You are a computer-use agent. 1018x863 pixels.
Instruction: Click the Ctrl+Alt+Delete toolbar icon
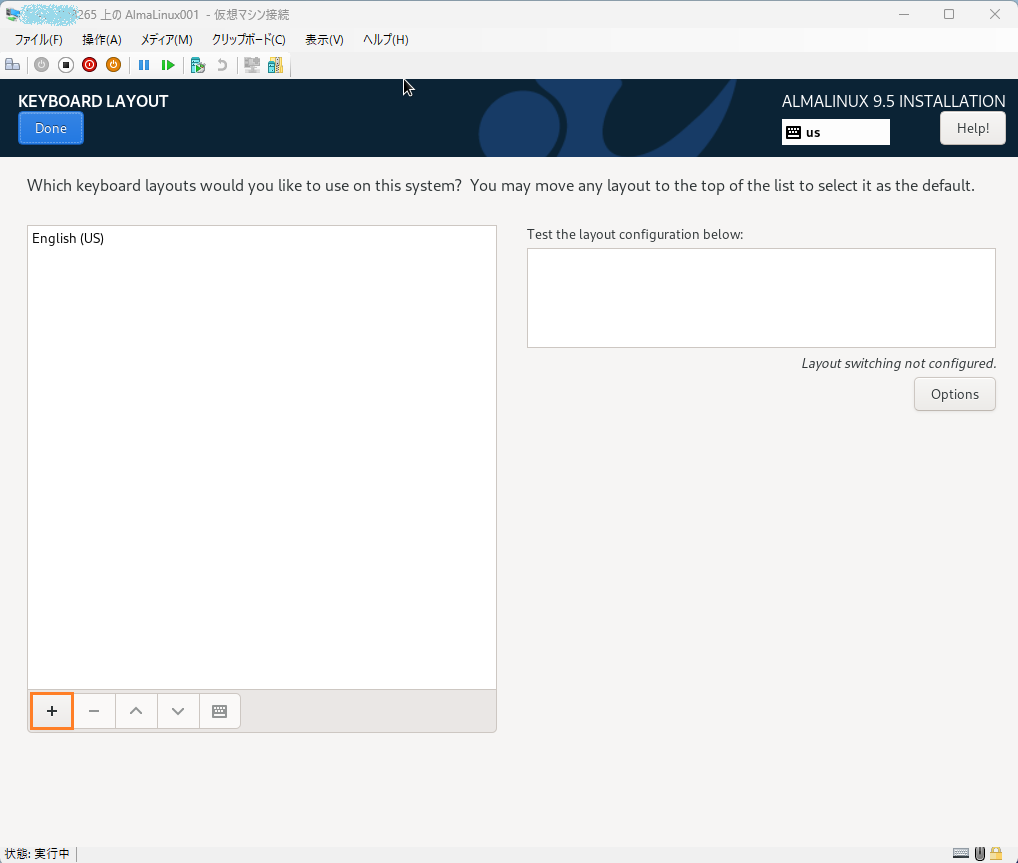(x=12, y=65)
